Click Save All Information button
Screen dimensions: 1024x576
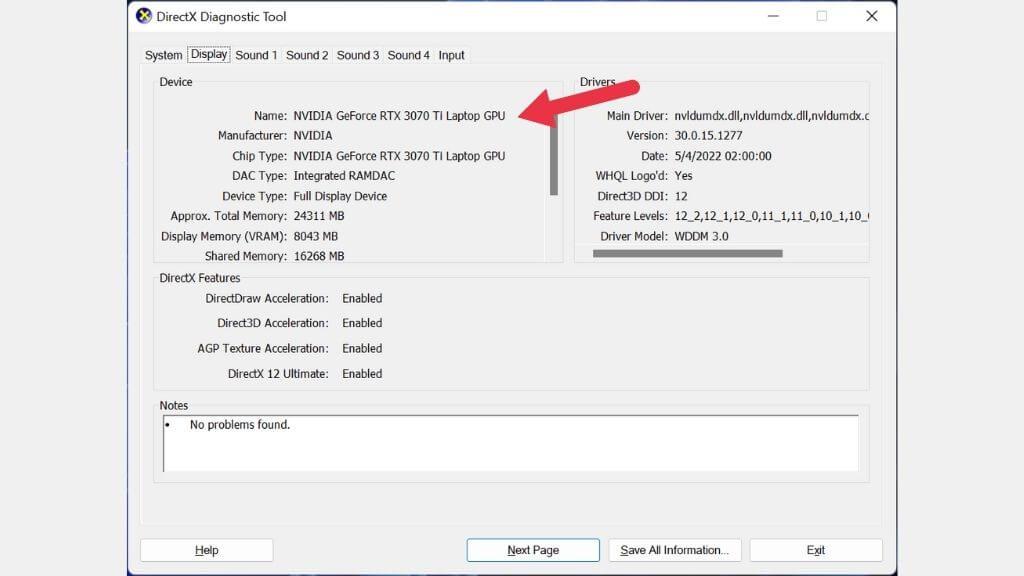(x=675, y=550)
